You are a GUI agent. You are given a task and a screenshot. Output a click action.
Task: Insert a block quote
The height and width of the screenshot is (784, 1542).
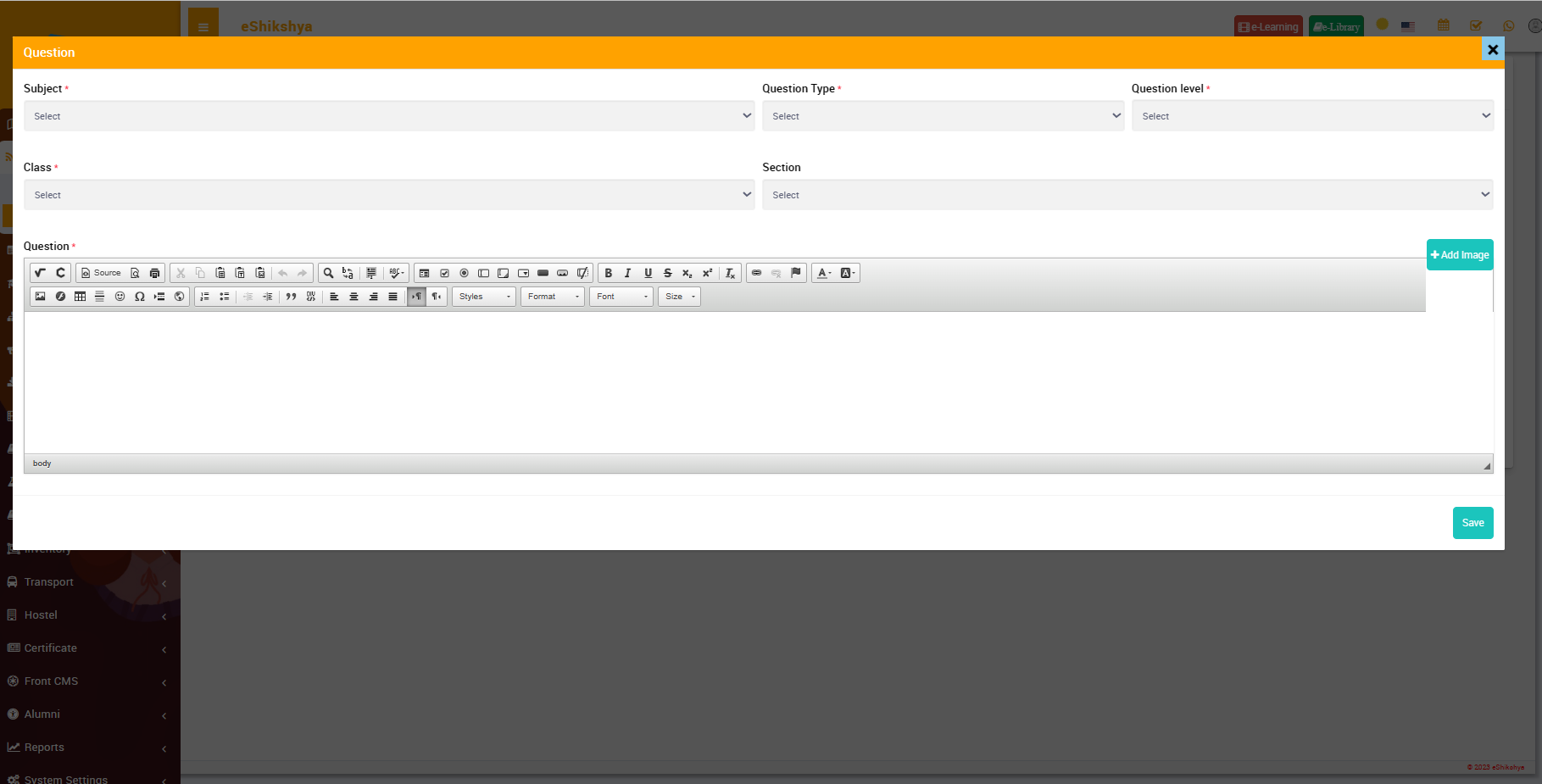click(x=291, y=297)
